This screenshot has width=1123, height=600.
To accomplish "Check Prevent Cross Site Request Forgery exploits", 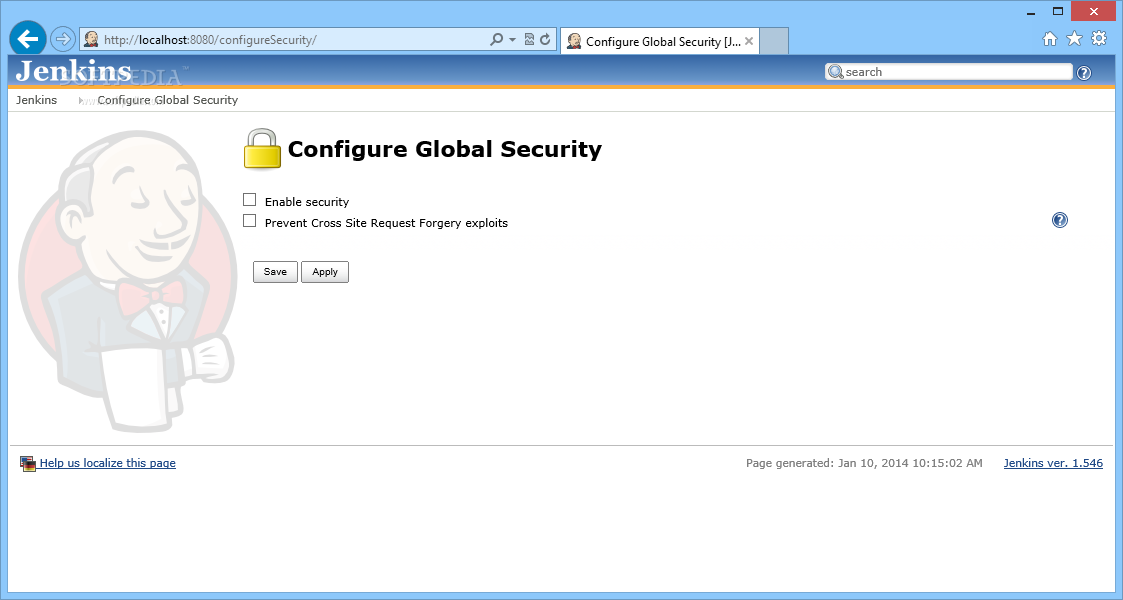I will (249, 221).
